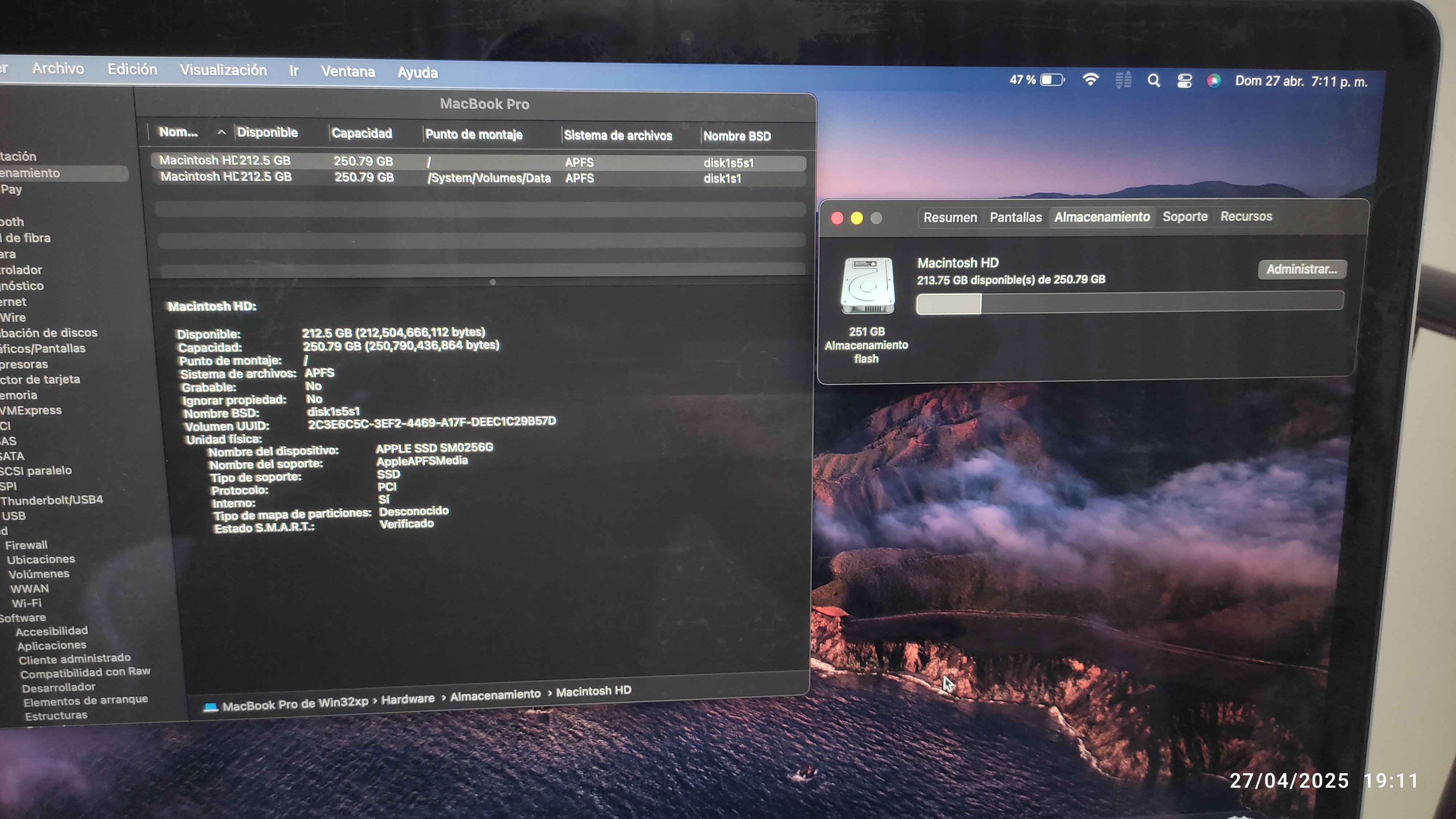Minimize the About This Mac window
This screenshot has height=819, width=1456.
tap(857, 218)
